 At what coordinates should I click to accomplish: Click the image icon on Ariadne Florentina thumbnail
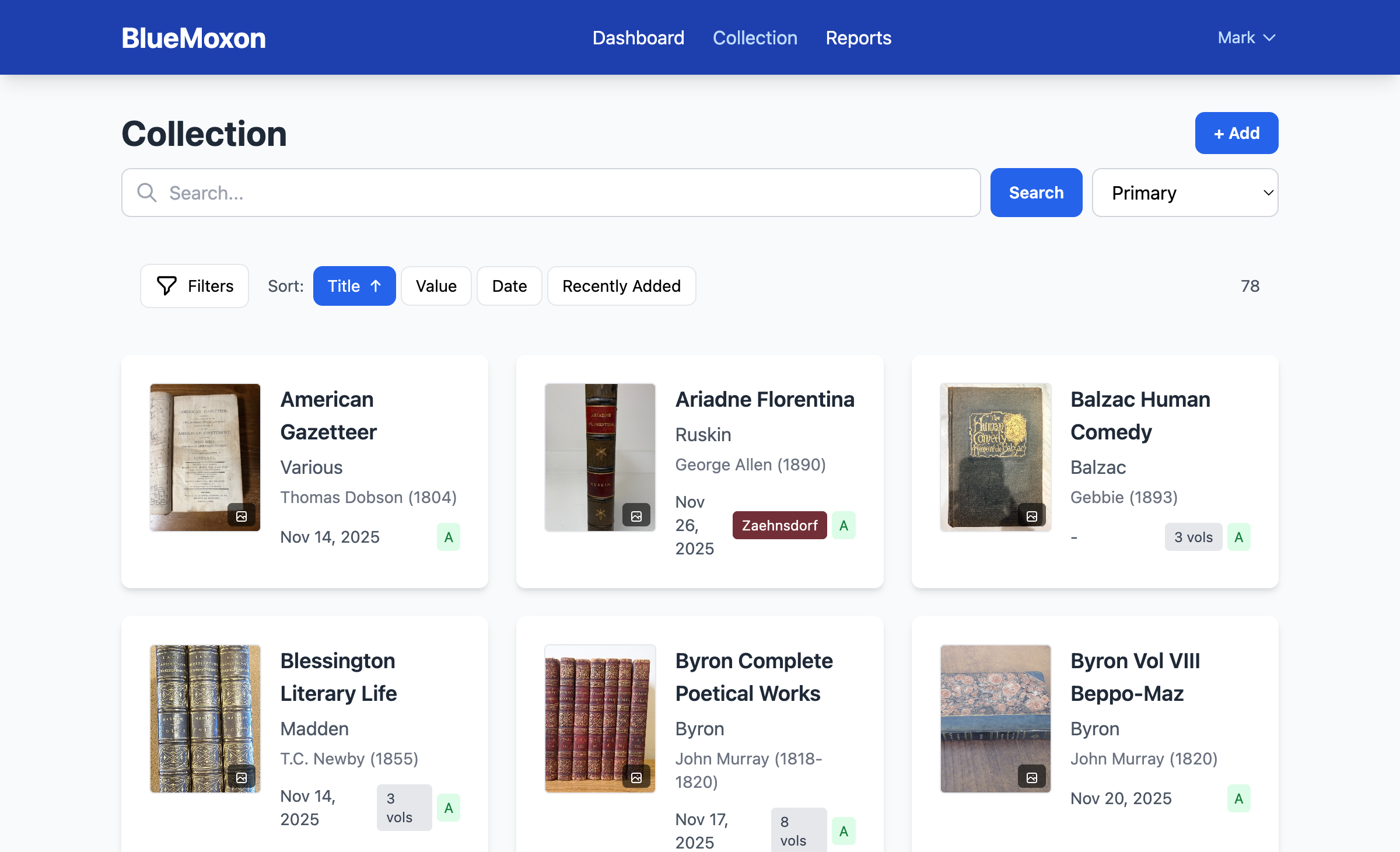(x=637, y=516)
